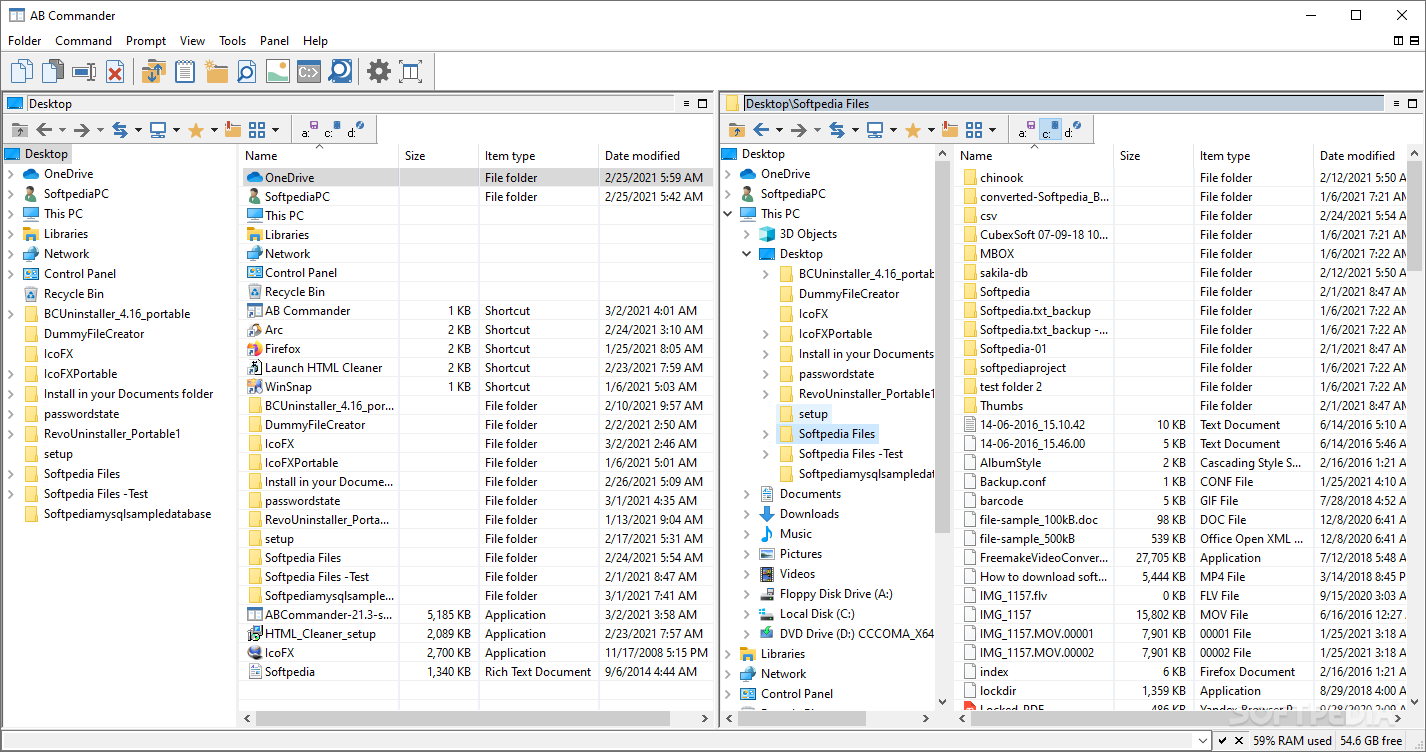Screen dimensions: 1426x752
Task: Open the command prompt toolbar icon
Action: 308,71
